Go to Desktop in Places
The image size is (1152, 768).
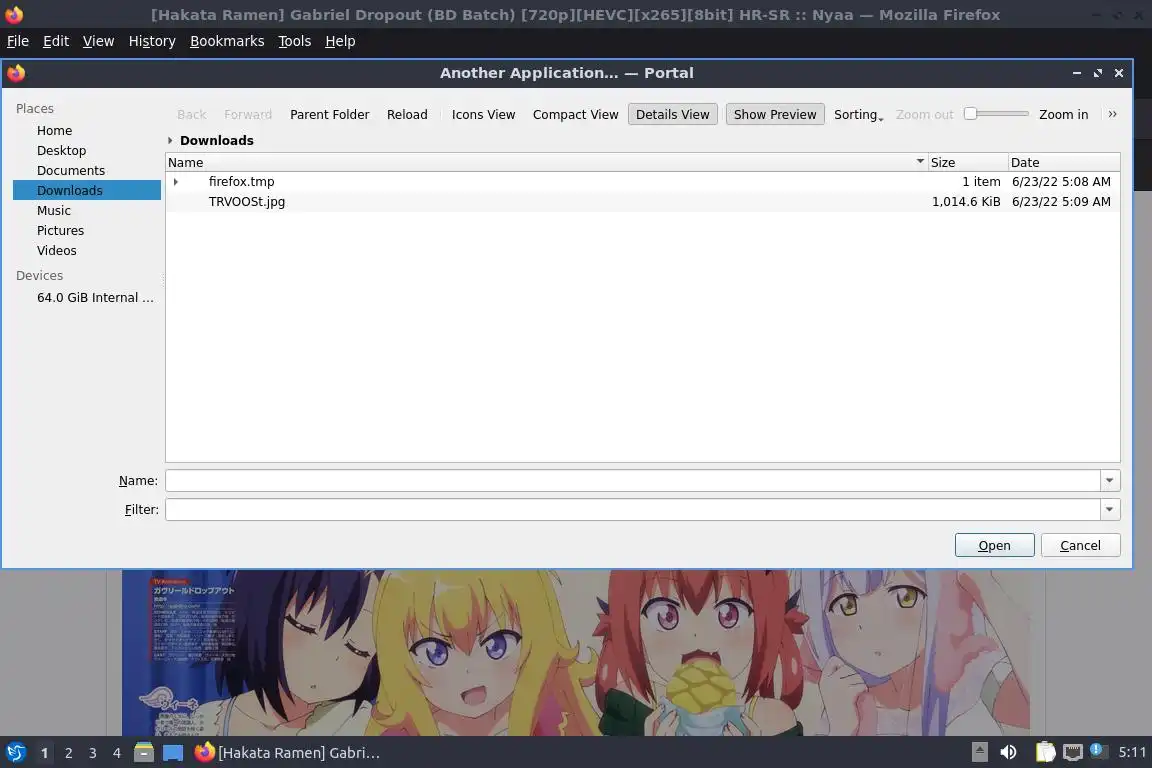62,151
